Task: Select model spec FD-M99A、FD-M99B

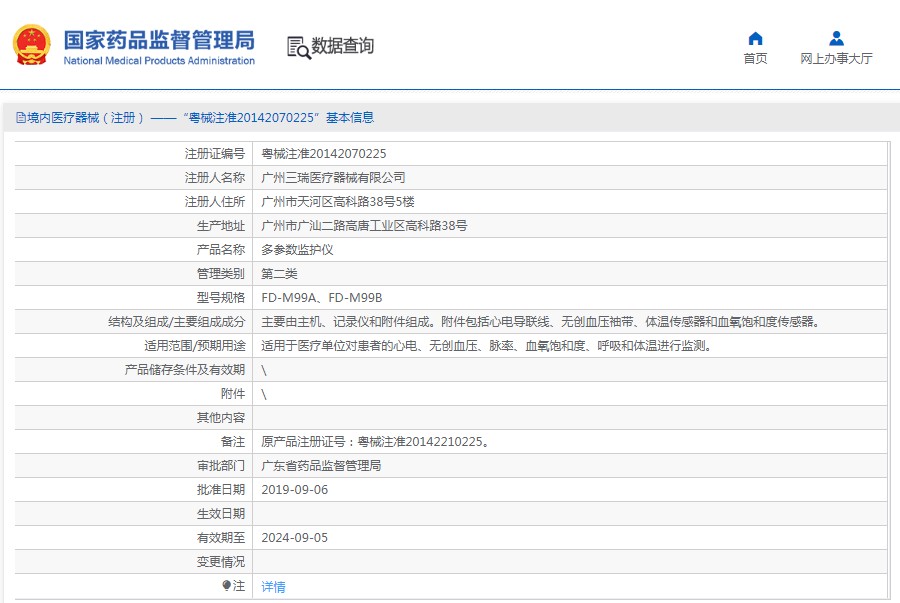Action: pyautogui.click(x=321, y=298)
